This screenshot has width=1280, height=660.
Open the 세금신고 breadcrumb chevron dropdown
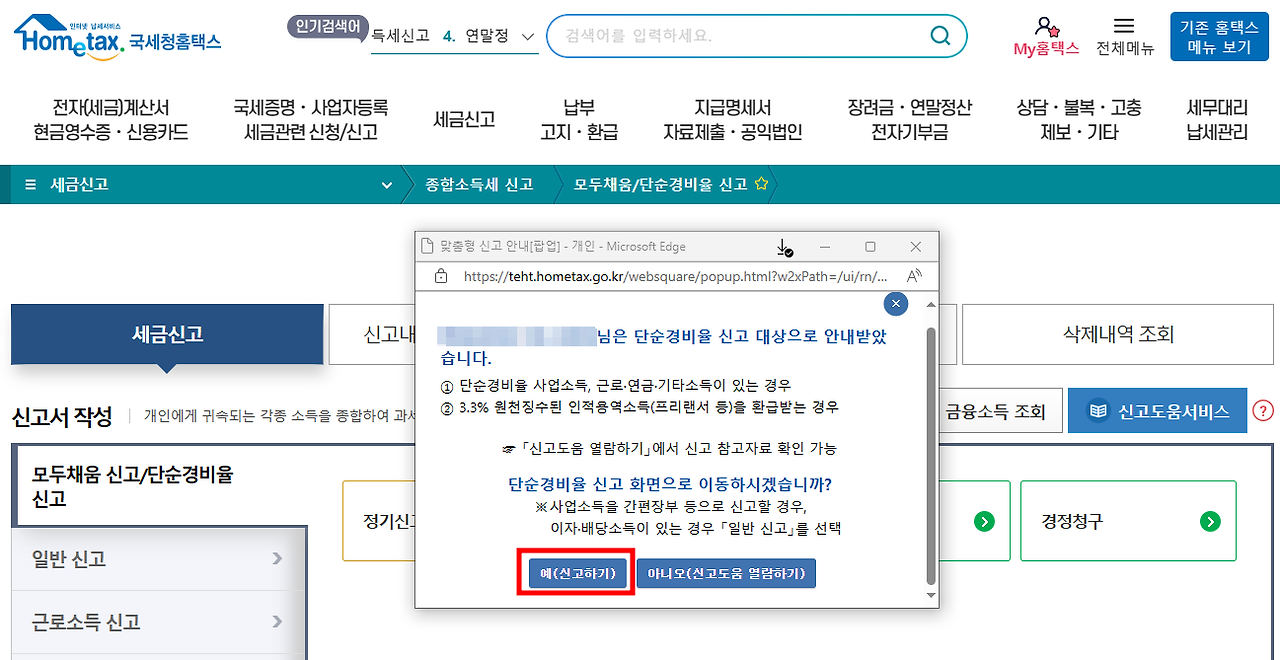click(x=387, y=184)
